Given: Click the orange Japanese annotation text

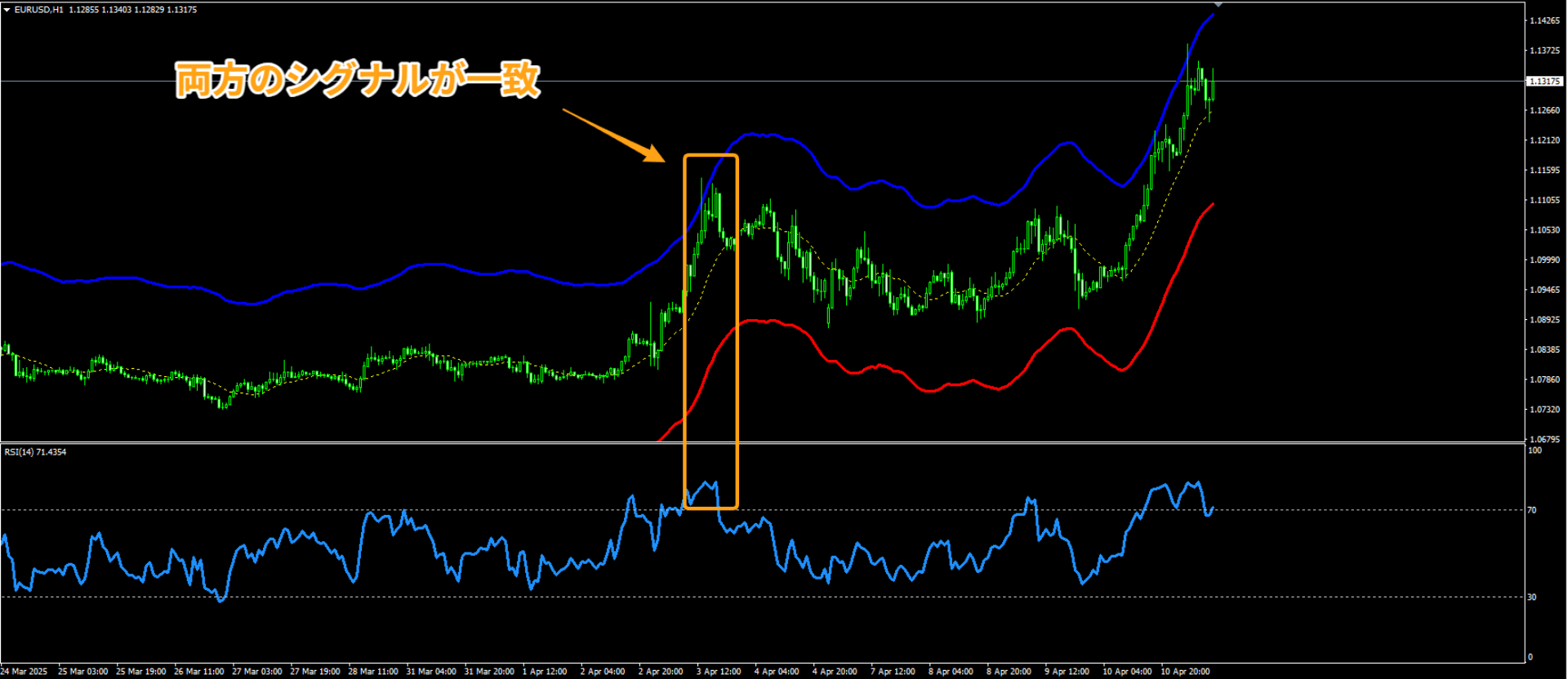Looking at the screenshot, I should coord(358,80).
